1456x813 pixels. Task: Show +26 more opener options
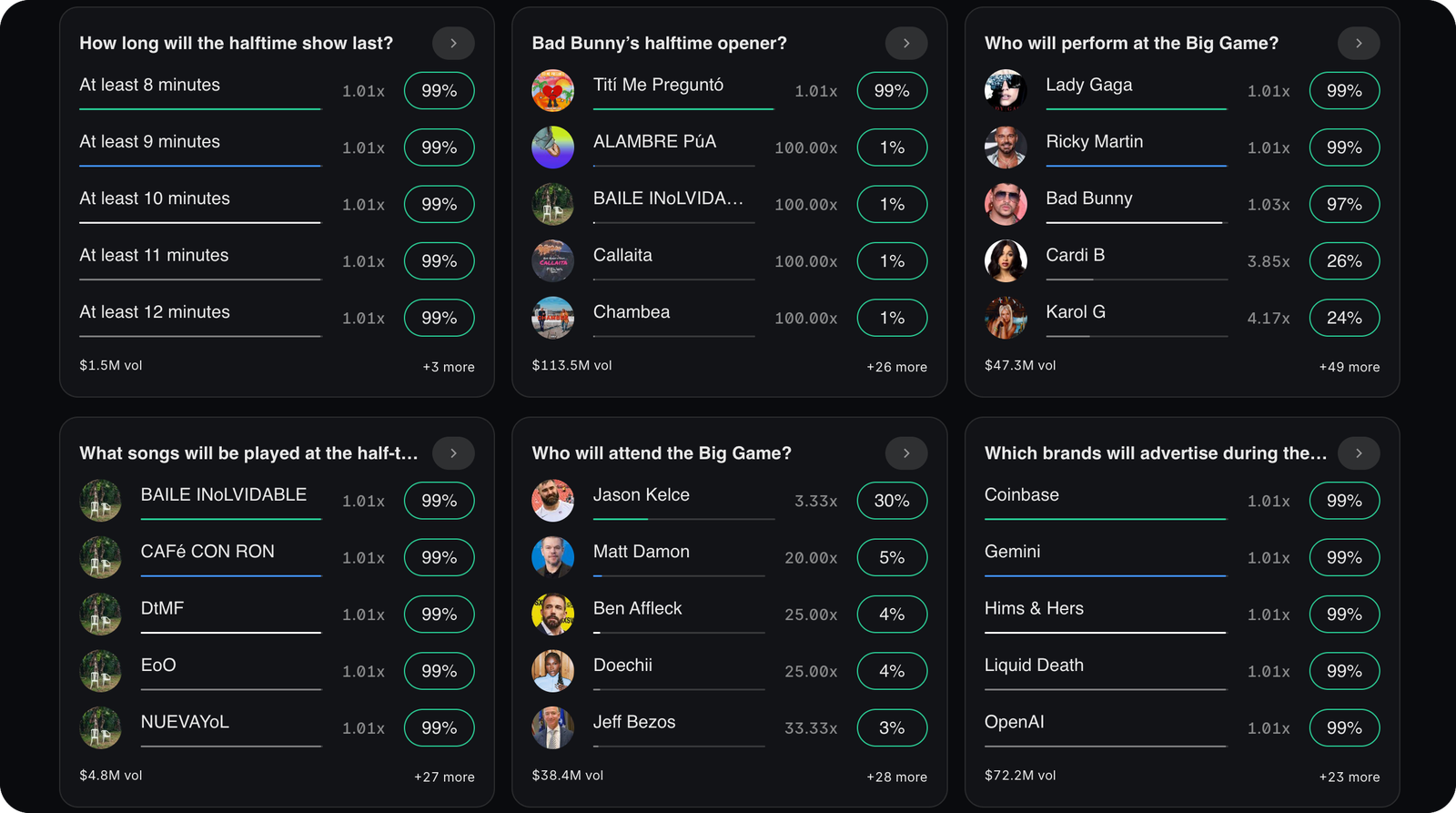tap(896, 367)
